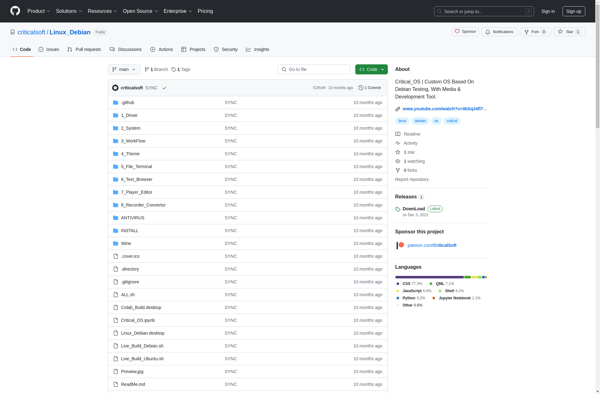Click the folder icon beside 1_Driver
This screenshot has height=394, width=600.
[116, 115]
